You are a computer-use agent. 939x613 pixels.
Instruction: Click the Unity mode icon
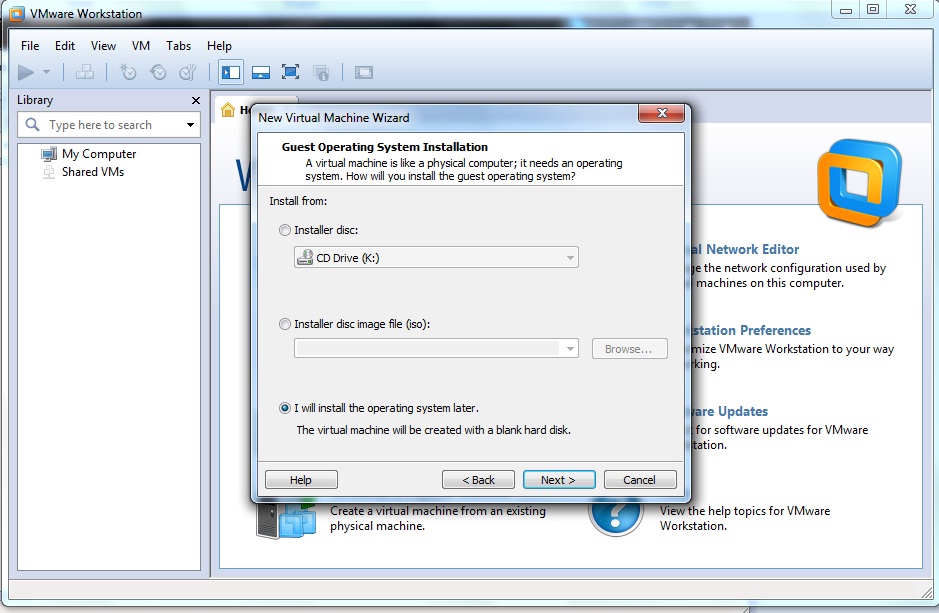321,71
